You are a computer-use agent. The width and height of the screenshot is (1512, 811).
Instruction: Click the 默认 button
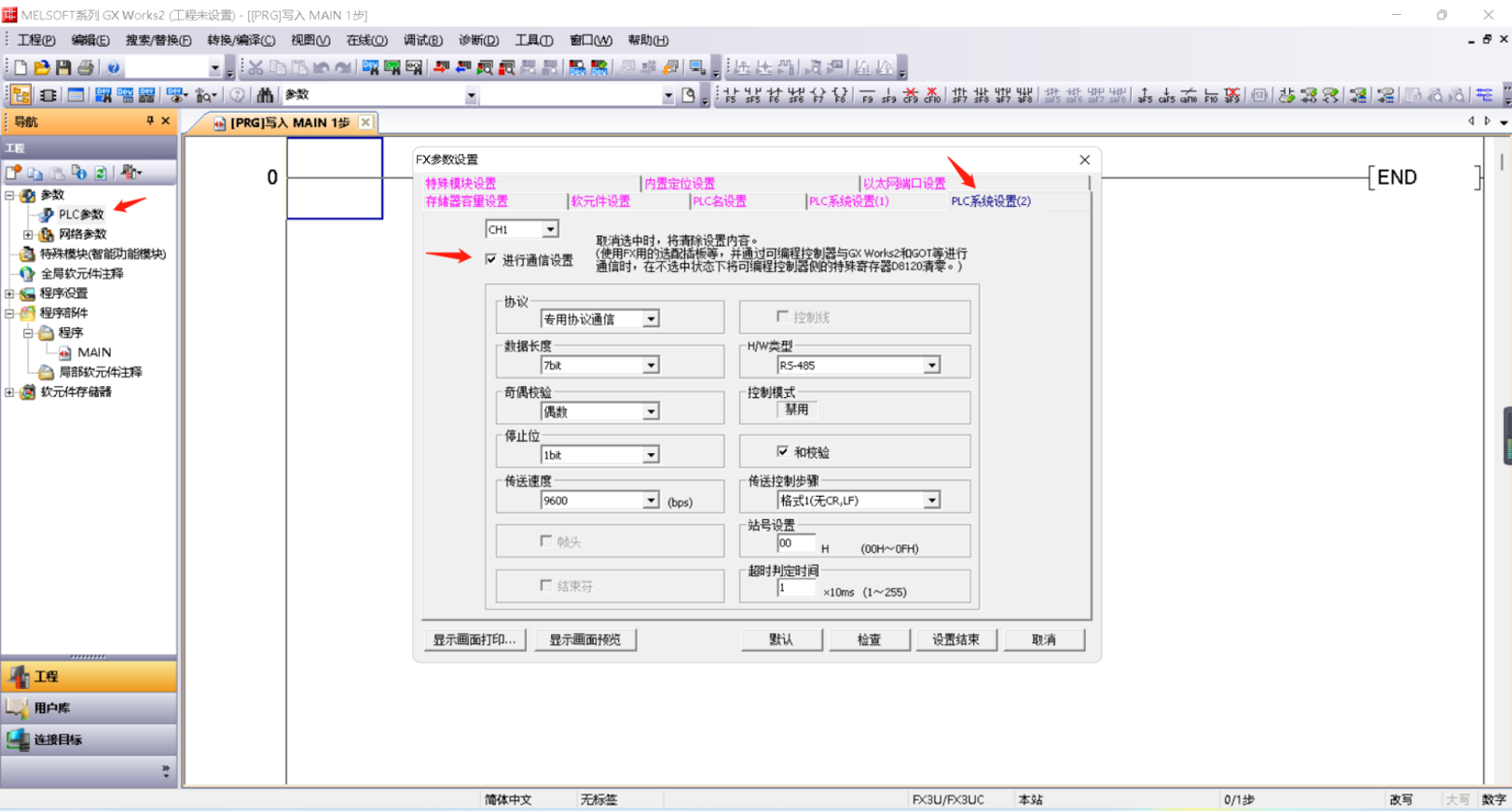[781, 639]
